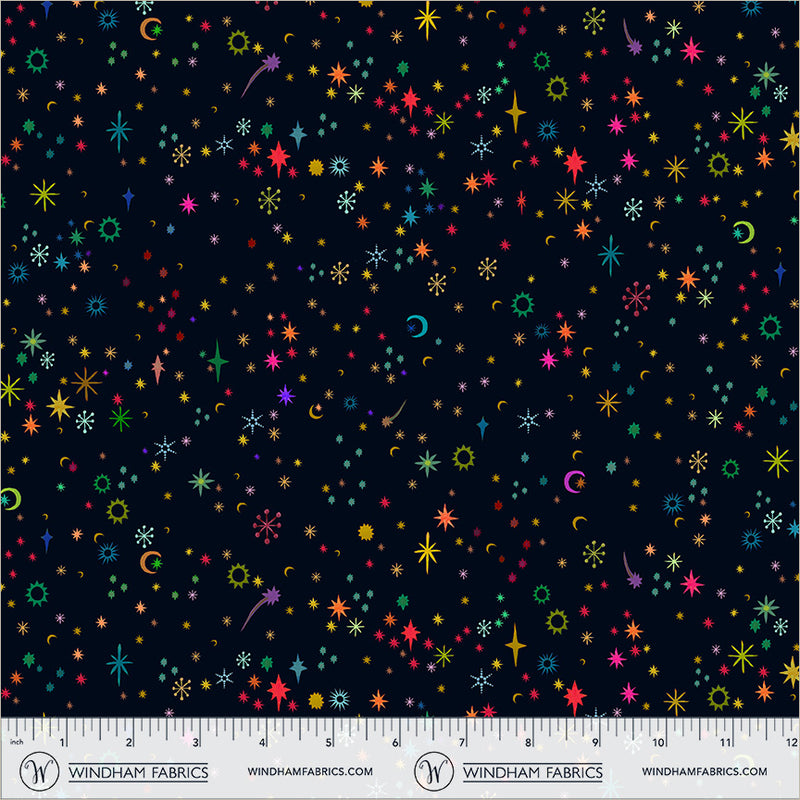Click the W logo near ruler mark 6
This screenshot has height=800, width=800.
434,771
